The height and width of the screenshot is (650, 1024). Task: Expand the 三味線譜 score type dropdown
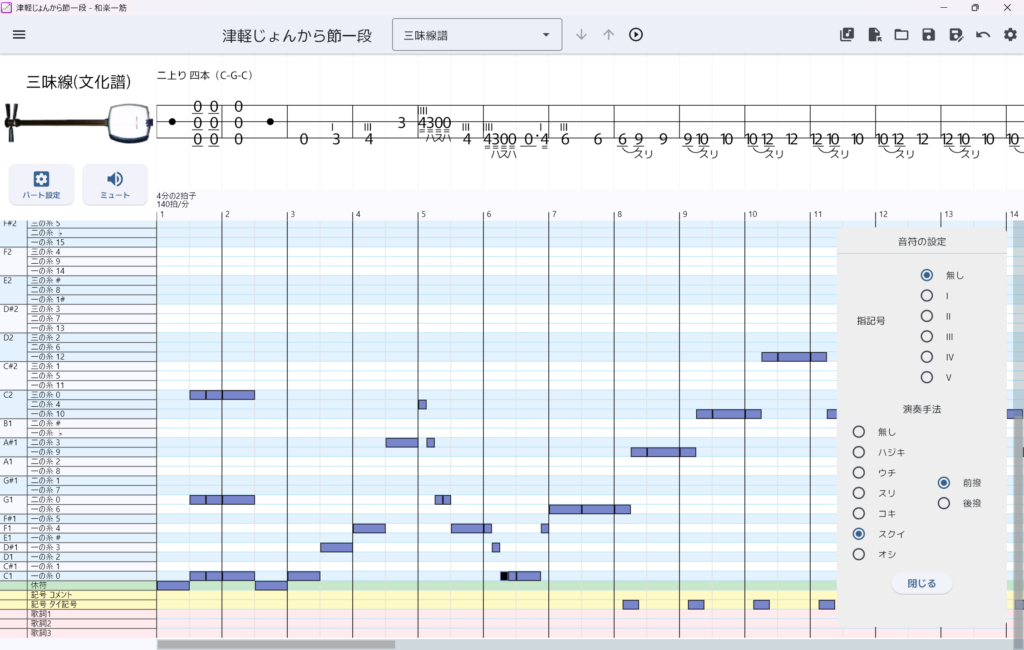[476, 35]
